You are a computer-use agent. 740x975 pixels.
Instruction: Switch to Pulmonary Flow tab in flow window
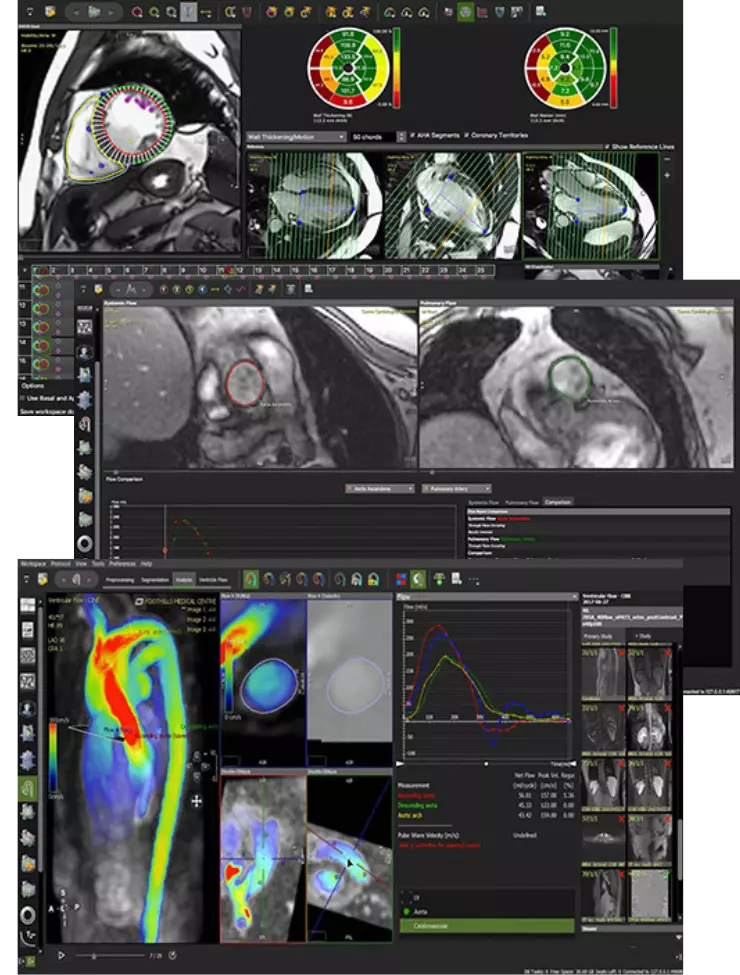[522, 502]
